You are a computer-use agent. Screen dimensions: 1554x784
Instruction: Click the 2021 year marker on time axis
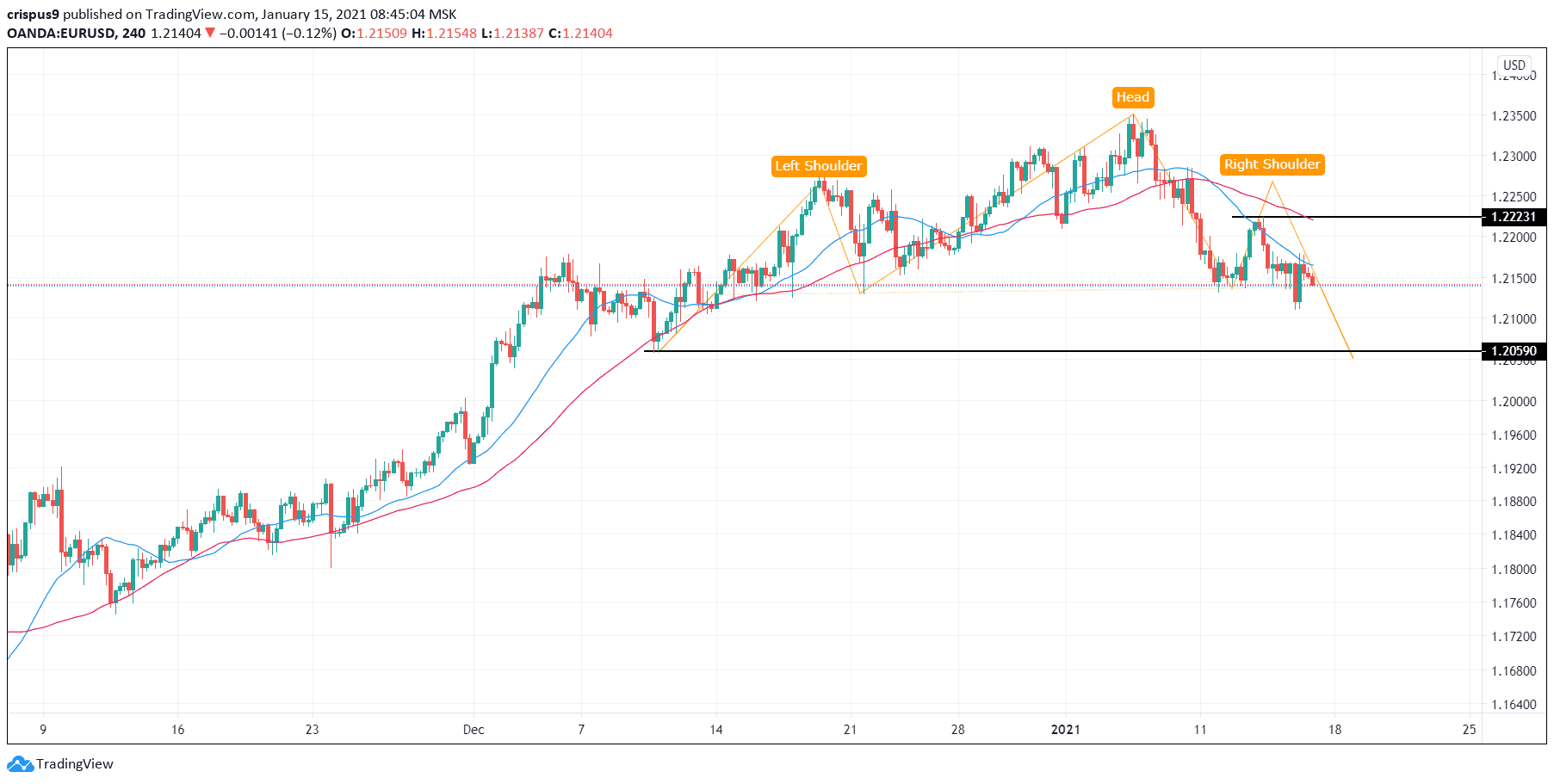click(x=1065, y=730)
